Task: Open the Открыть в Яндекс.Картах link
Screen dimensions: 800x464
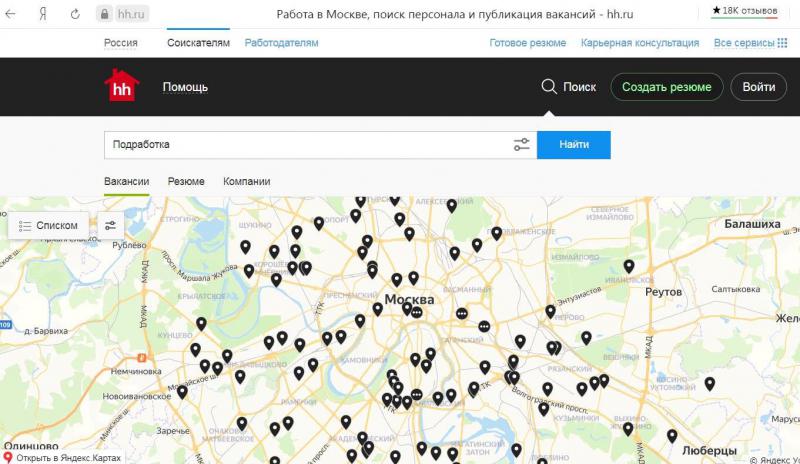Action: (62, 457)
